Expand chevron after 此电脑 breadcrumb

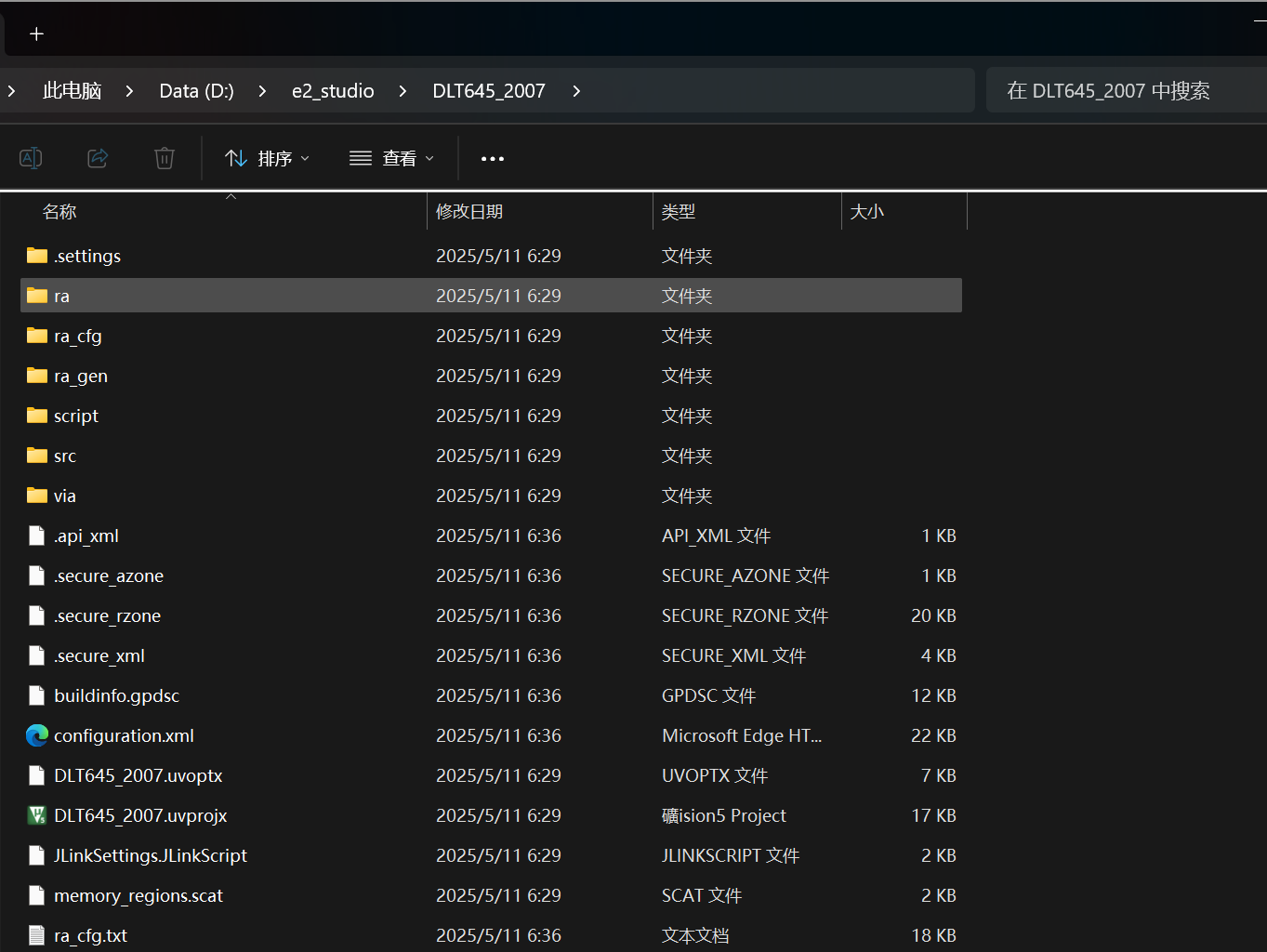point(129,91)
